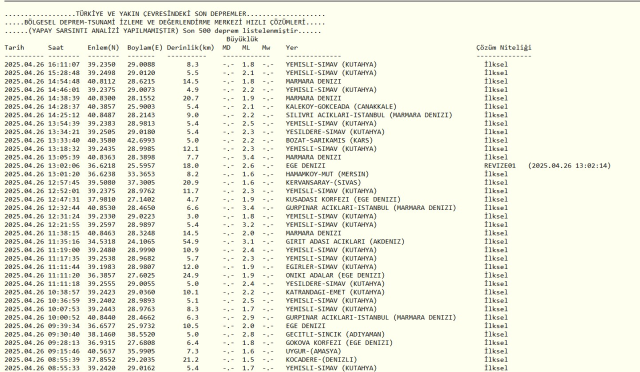Click the title line 'TÜRKİYE VE YAKIN ÇEVRESİNDEKİ SON DEPREMLER'

(161, 14)
